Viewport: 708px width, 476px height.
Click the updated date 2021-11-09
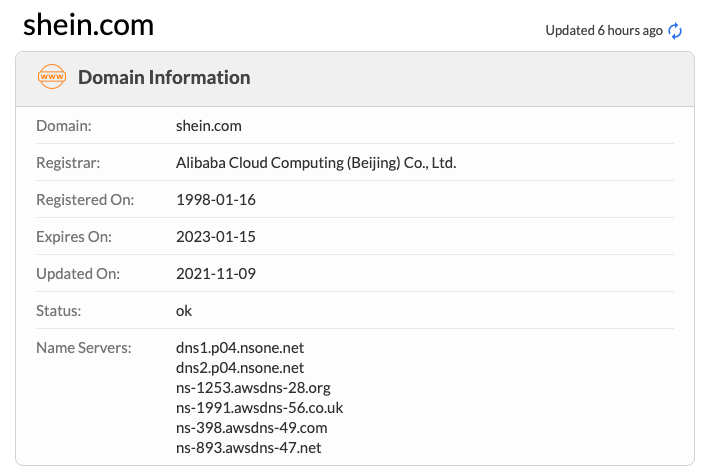pos(217,274)
